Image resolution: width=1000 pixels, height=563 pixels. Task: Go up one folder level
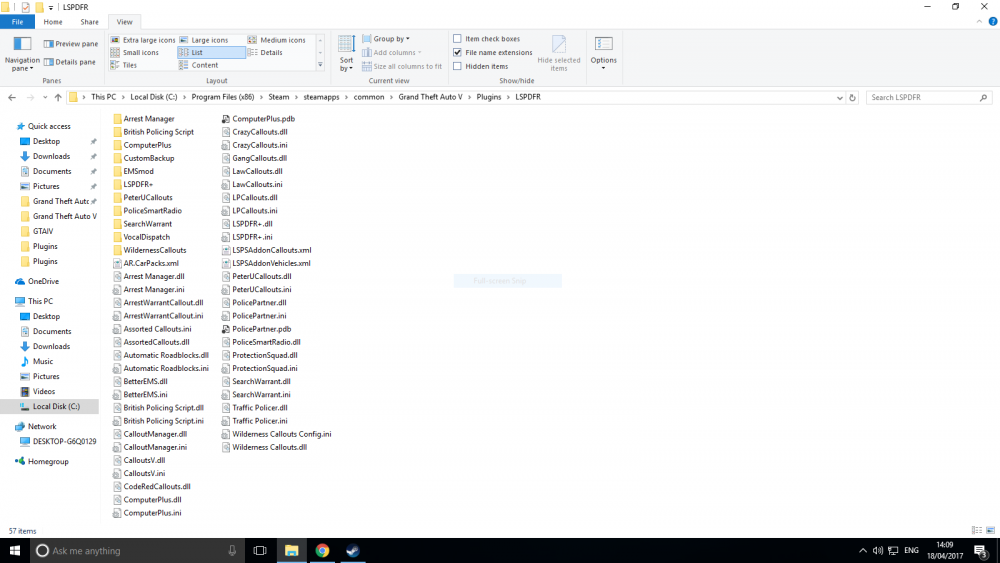pos(58,98)
